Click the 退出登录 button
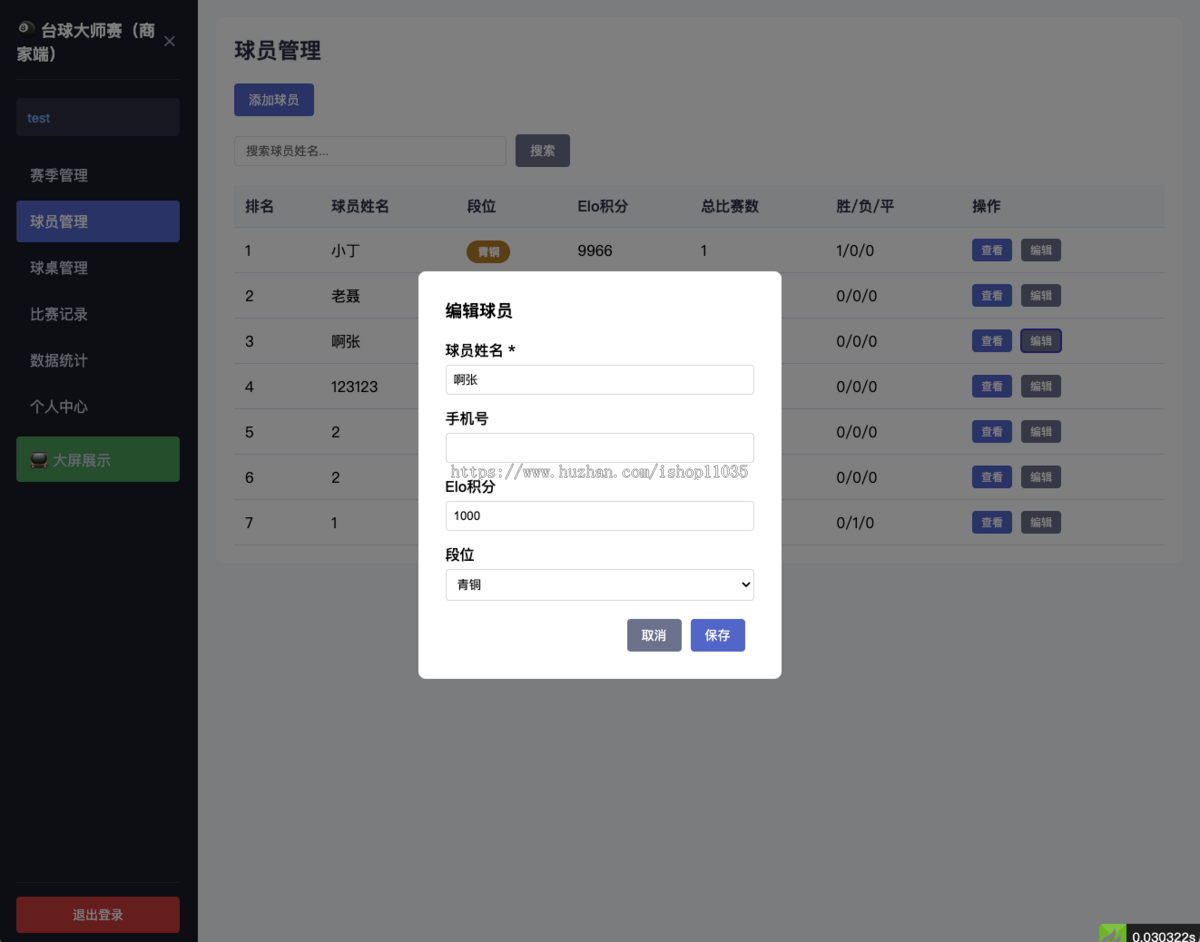Image resolution: width=1200 pixels, height=942 pixels. (98, 915)
